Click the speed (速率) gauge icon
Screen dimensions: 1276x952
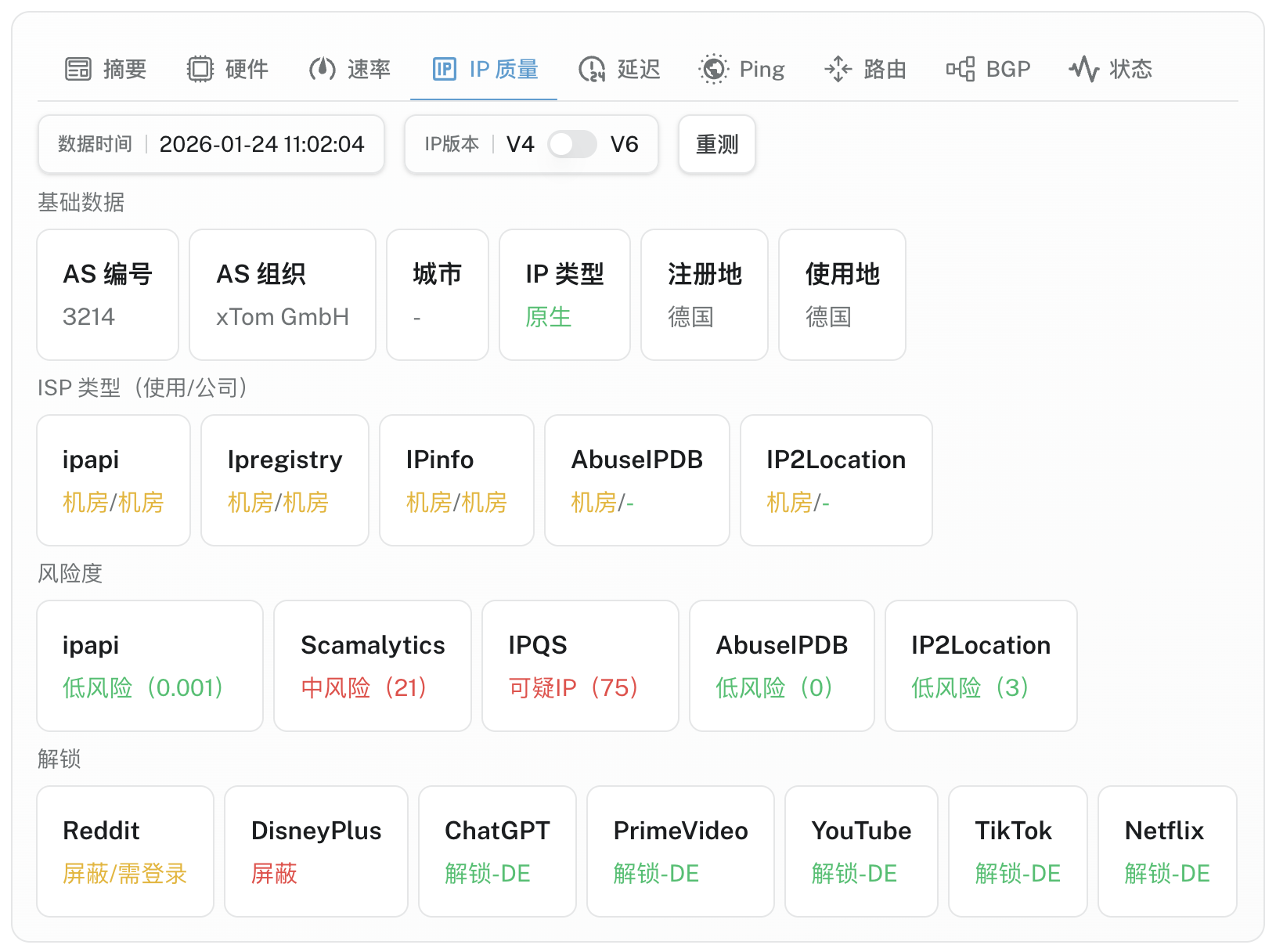click(322, 69)
